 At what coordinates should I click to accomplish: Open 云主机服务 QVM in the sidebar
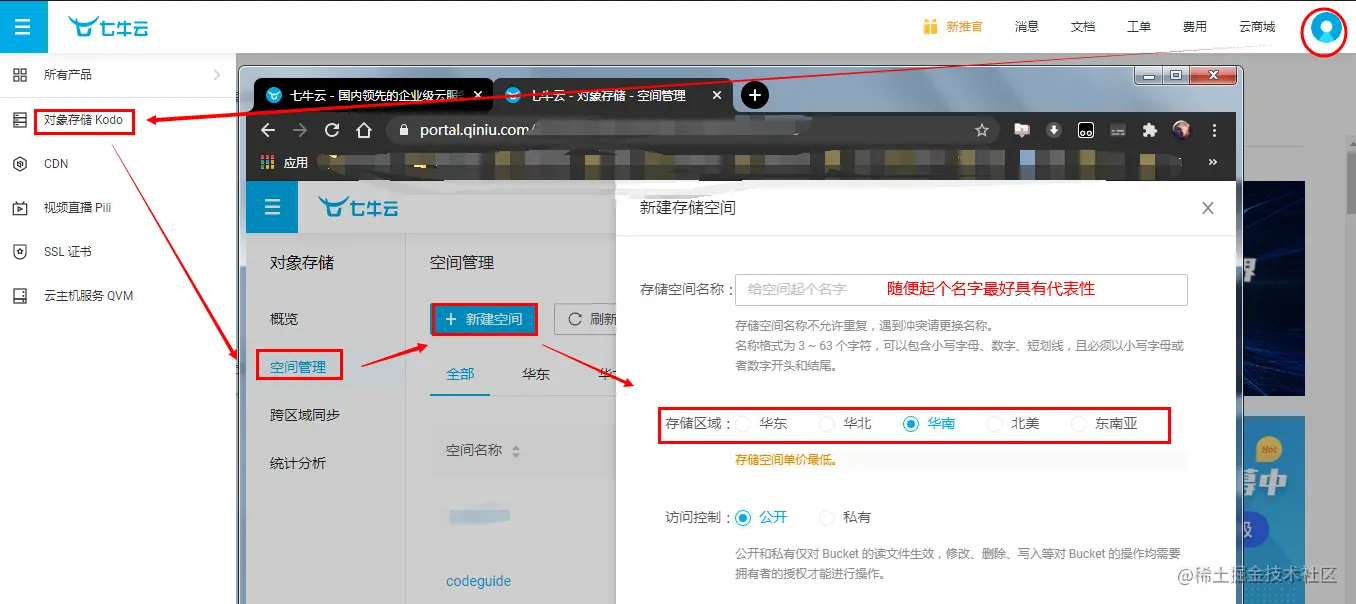[x=88, y=296]
